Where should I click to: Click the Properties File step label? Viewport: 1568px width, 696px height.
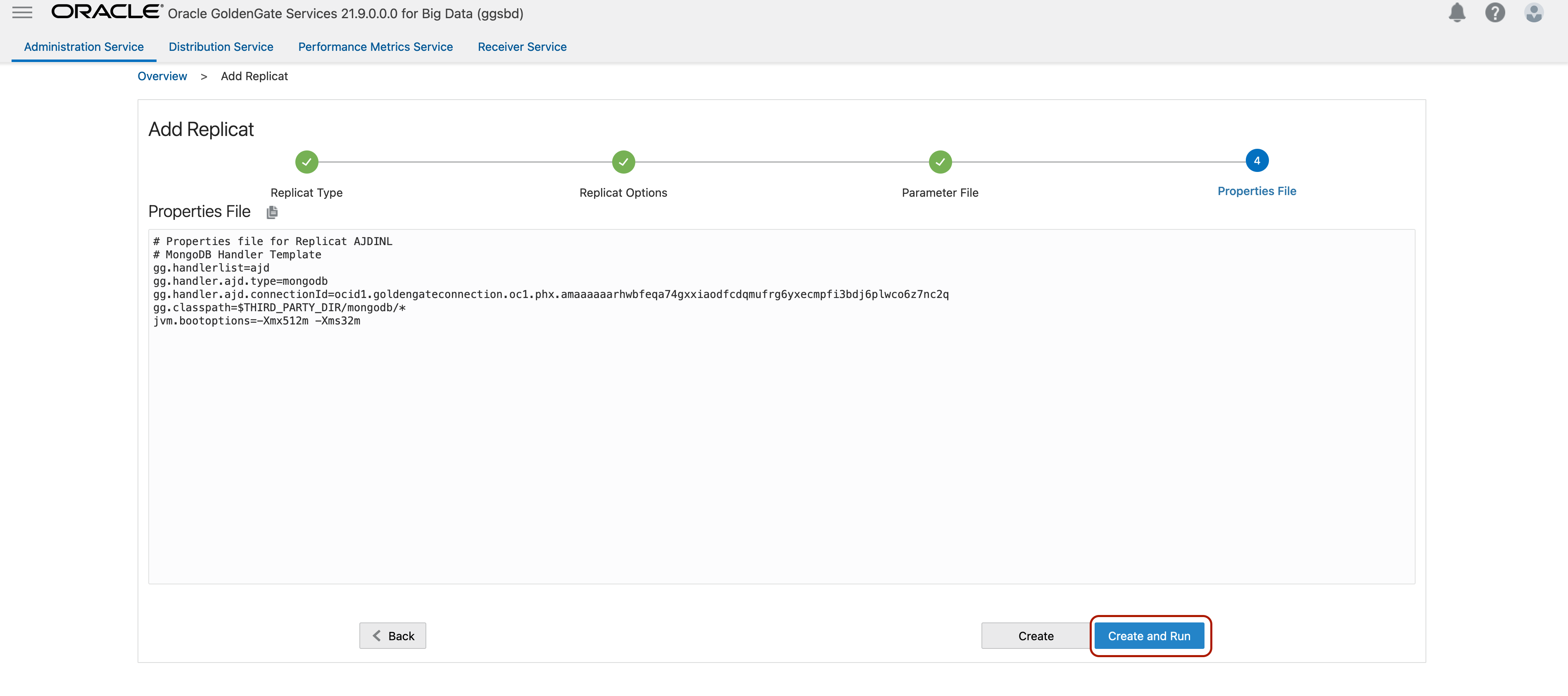click(1257, 191)
